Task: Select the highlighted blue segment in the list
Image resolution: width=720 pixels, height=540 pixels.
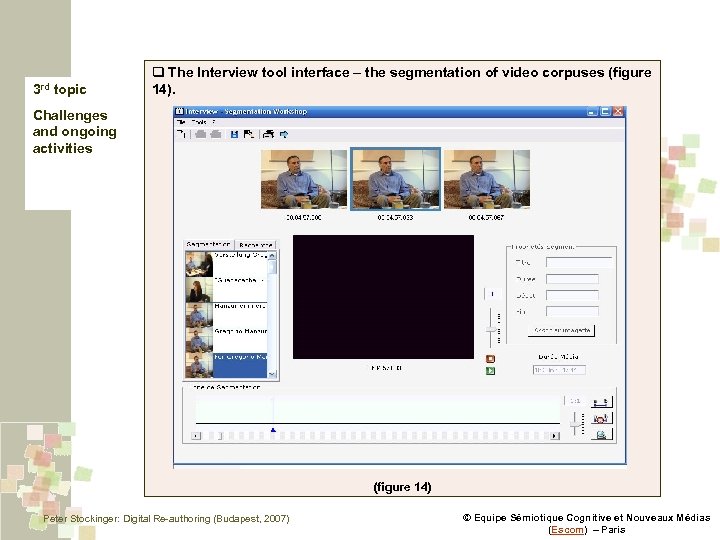Action: (226, 365)
